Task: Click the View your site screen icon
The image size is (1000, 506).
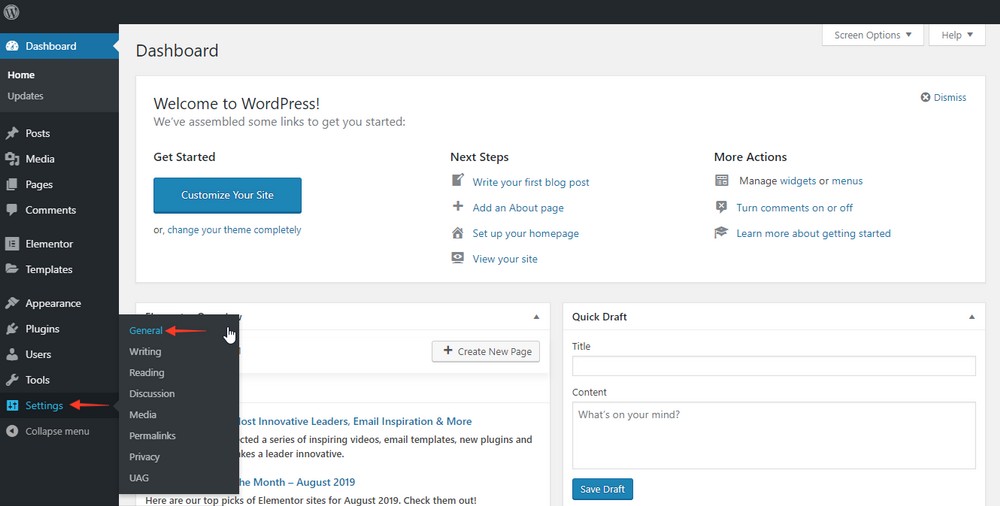Action: [457, 258]
